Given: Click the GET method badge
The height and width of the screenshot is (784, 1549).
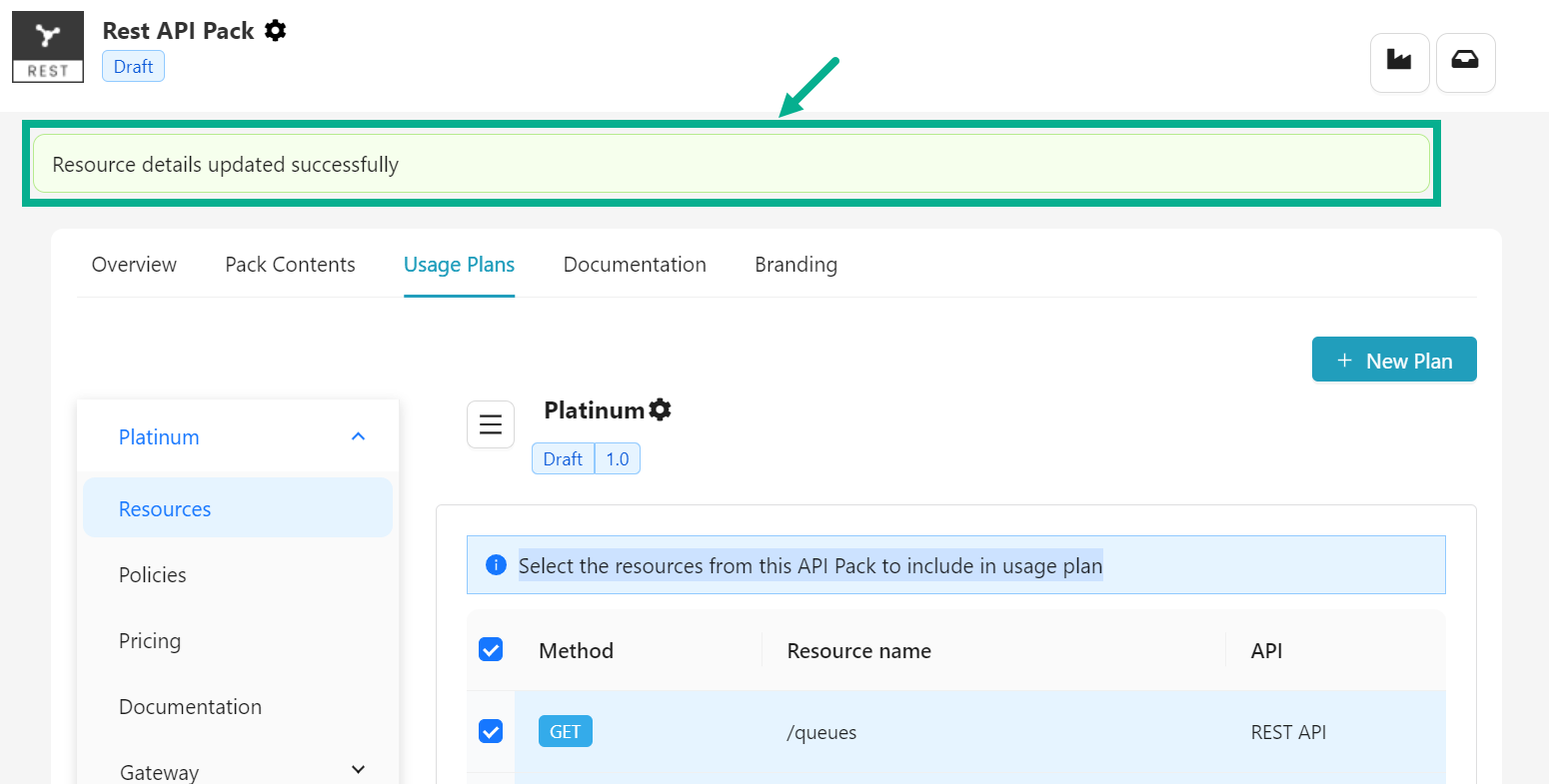Looking at the screenshot, I should (565, 731).
